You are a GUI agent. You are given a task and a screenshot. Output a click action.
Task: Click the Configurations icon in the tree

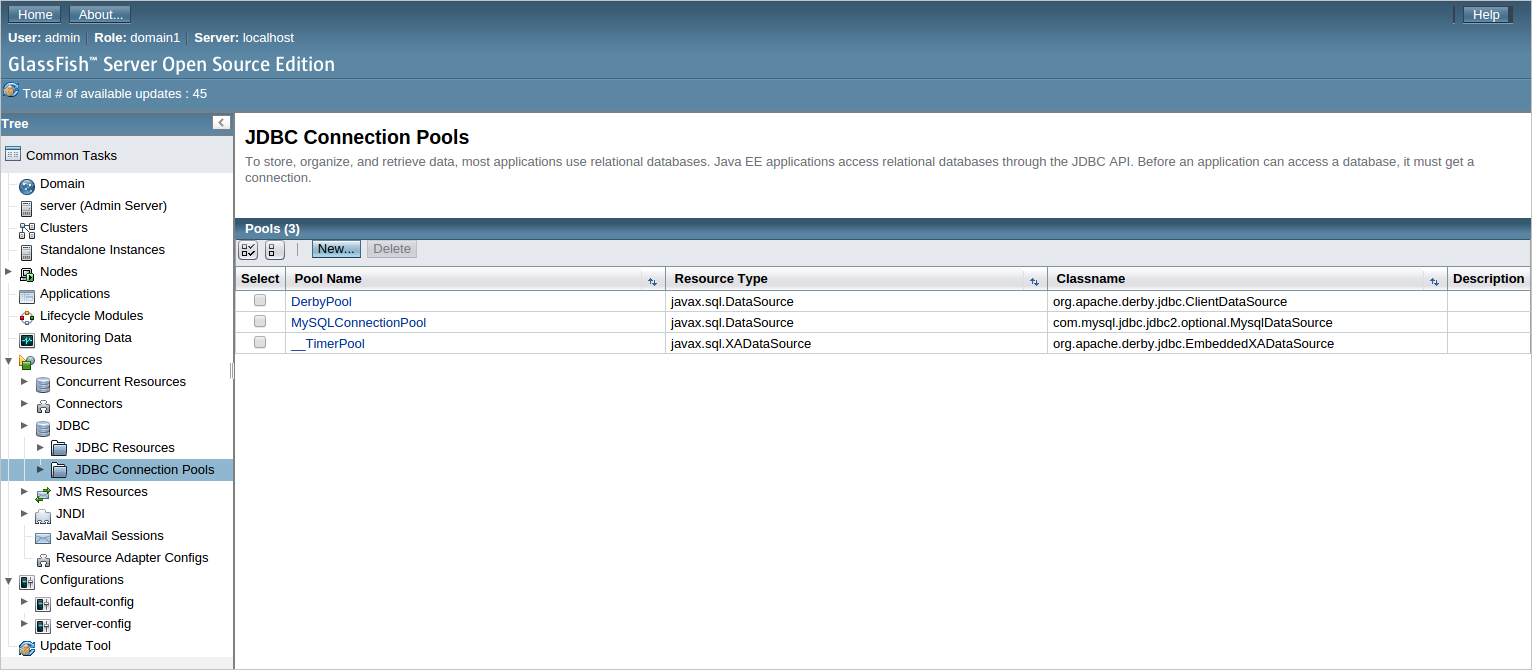27,582
